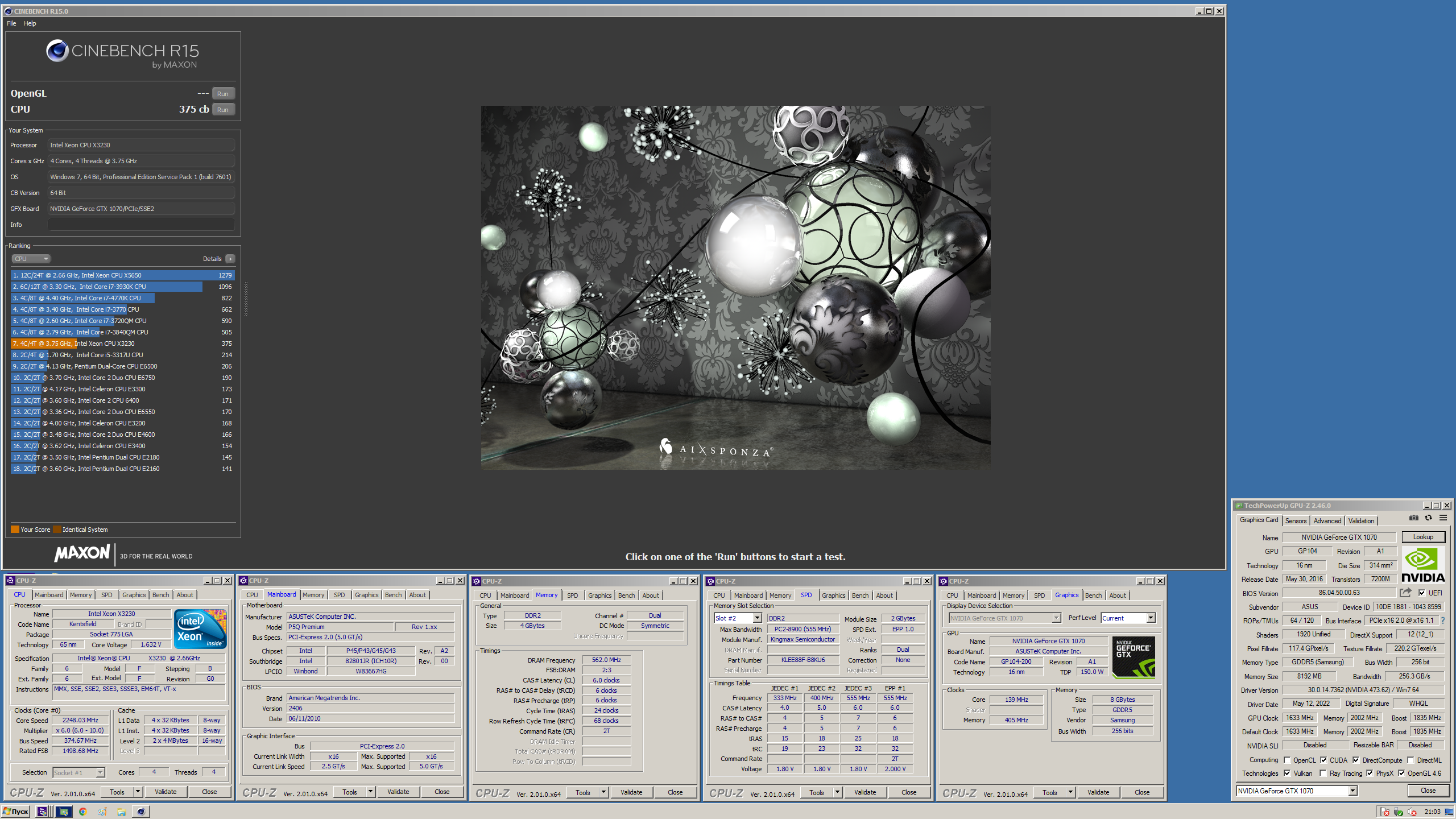Open the Display Device Selection dropdown
The height and width of the screenshot is (819, 1456).
pos(1005,618)
